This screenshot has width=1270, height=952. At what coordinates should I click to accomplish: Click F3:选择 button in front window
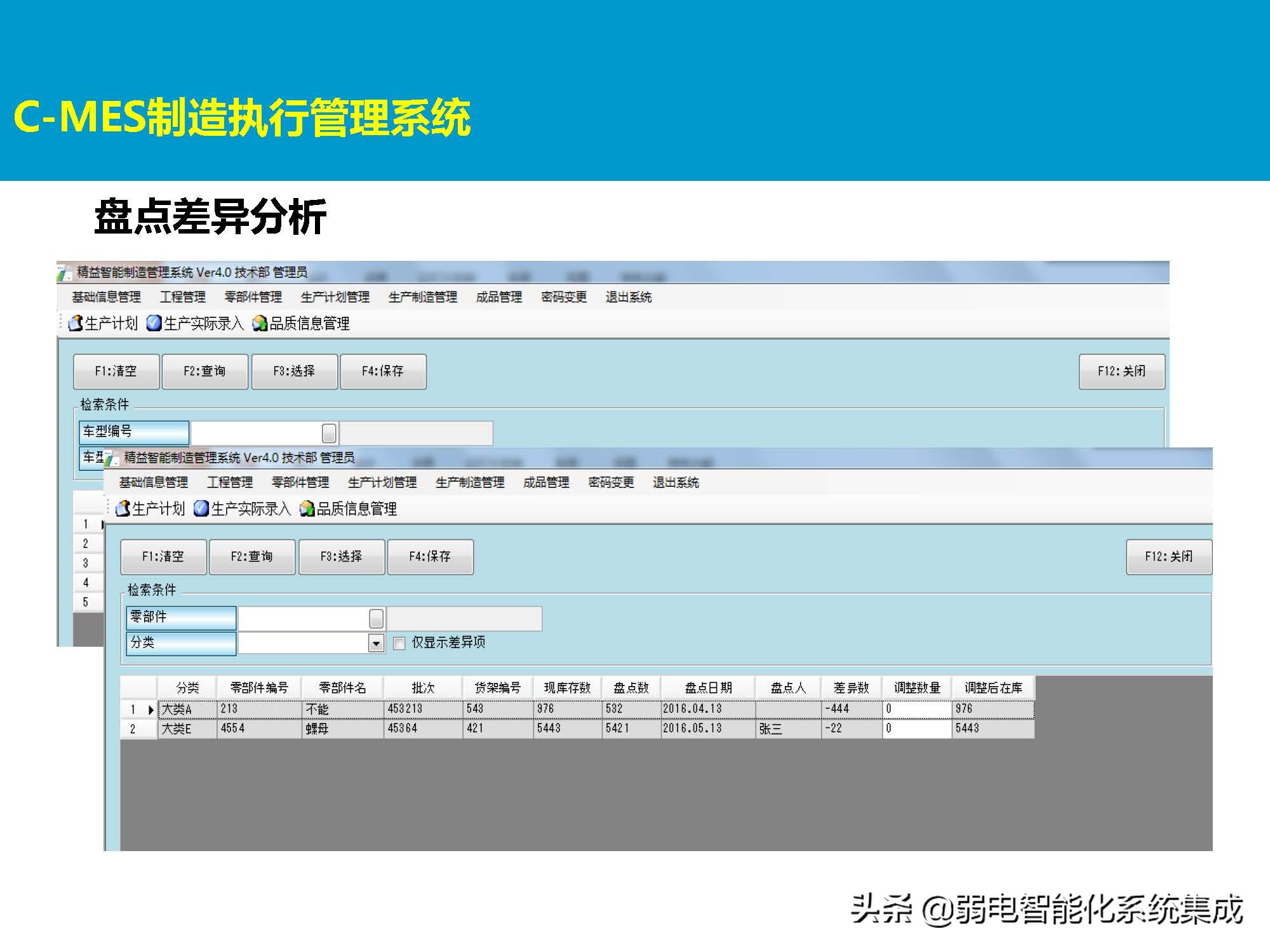(x=342, y=557)
